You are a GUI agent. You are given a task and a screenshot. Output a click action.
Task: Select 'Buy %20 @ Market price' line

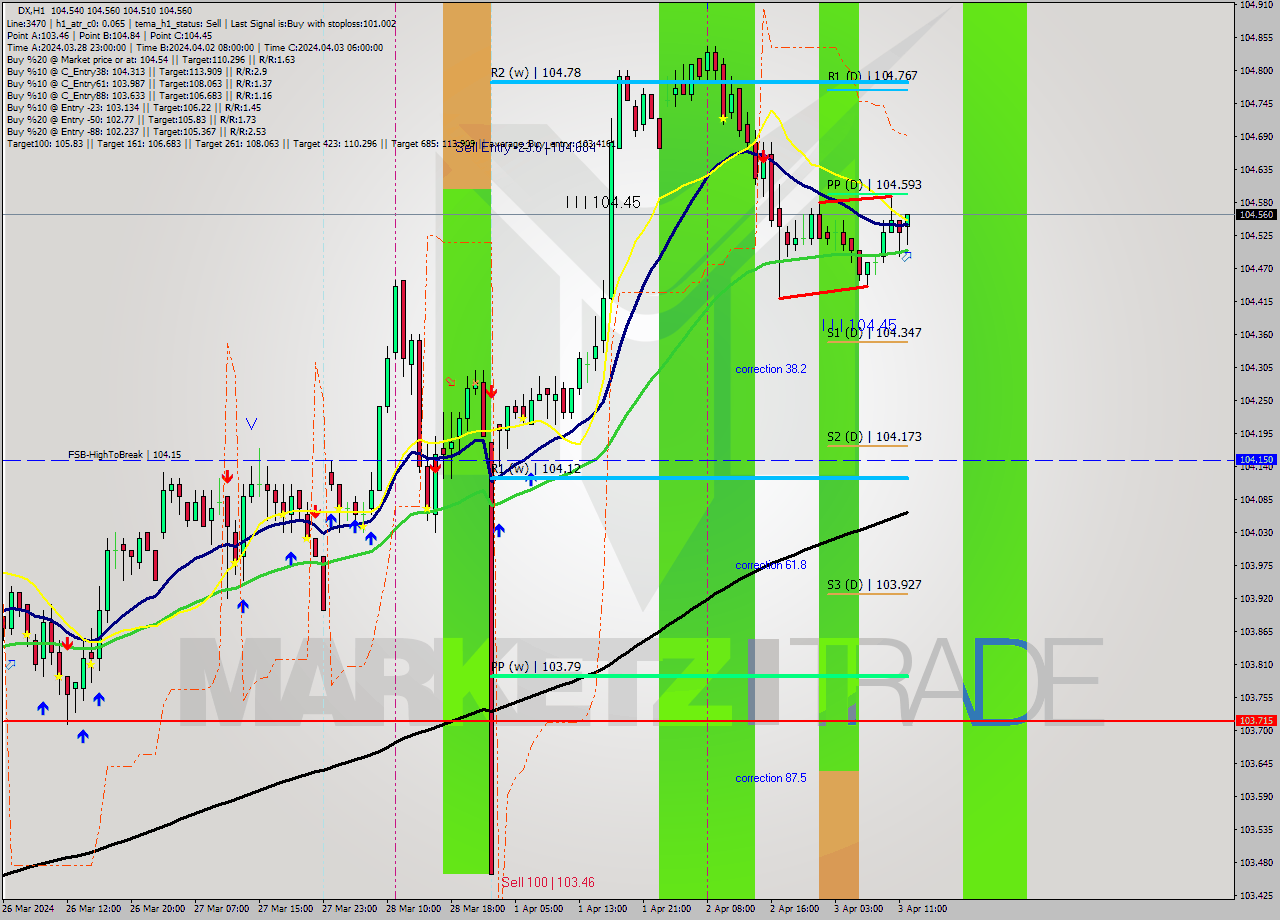[151, 59]
